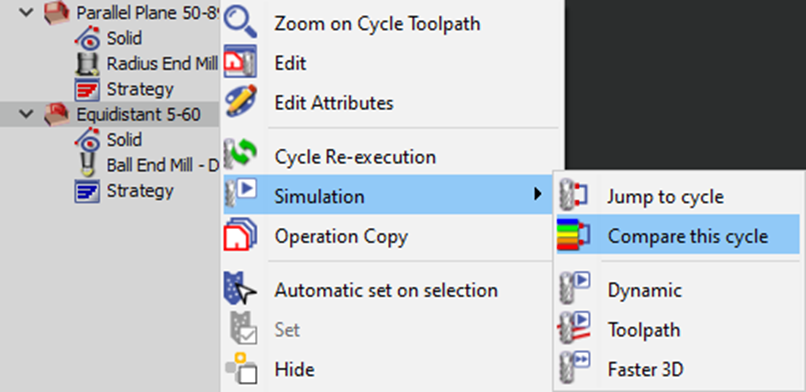Select blue Strategy item under Equidistant 5-60
Screen dimensions: 806x392
click(x=124, y=191)
